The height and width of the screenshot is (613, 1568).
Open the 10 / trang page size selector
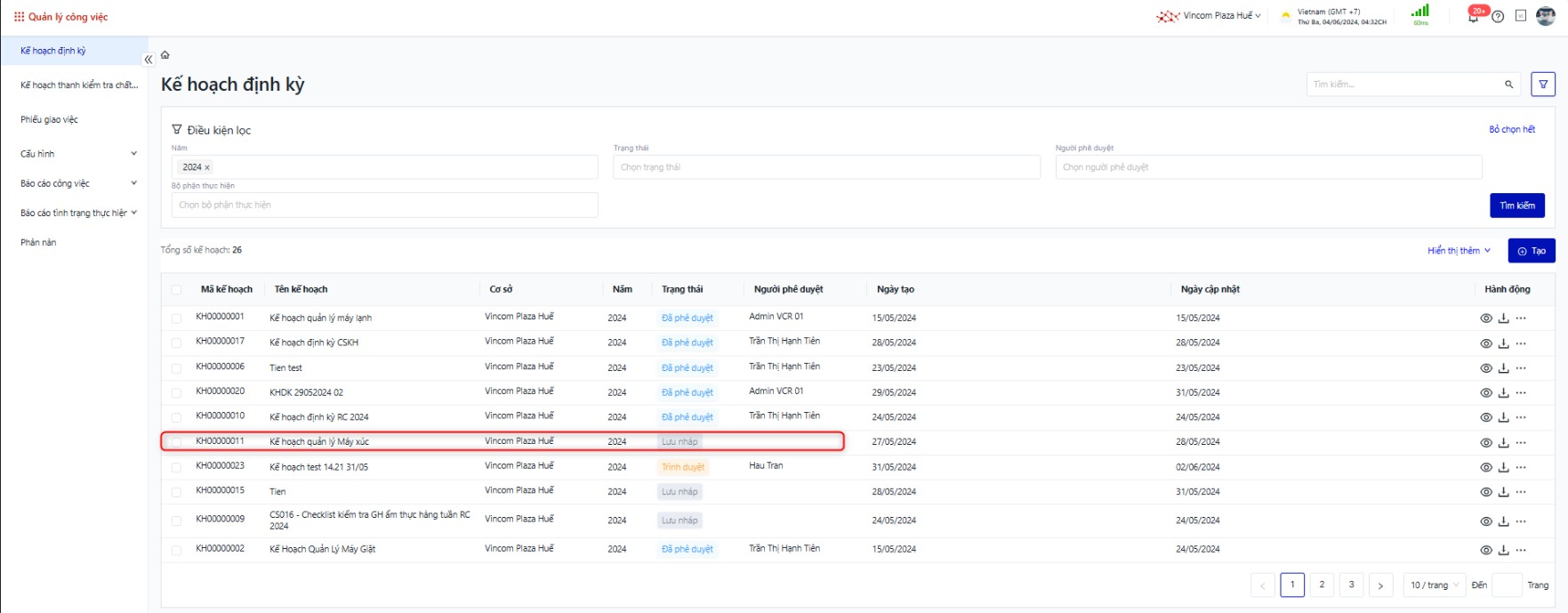[1434, 585]
